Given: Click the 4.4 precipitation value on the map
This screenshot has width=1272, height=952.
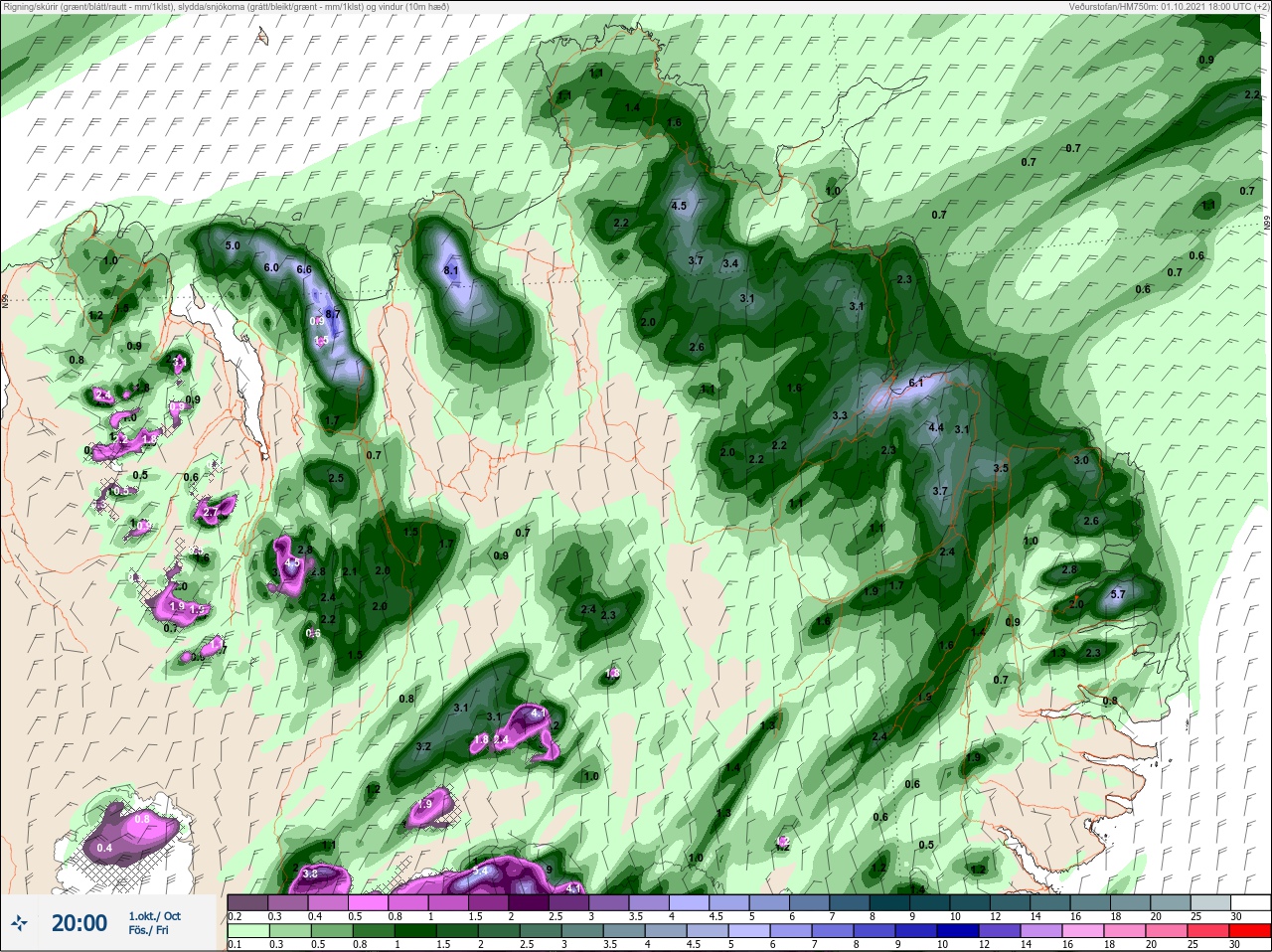Looking at the screenshot, I should pos(935,427).
